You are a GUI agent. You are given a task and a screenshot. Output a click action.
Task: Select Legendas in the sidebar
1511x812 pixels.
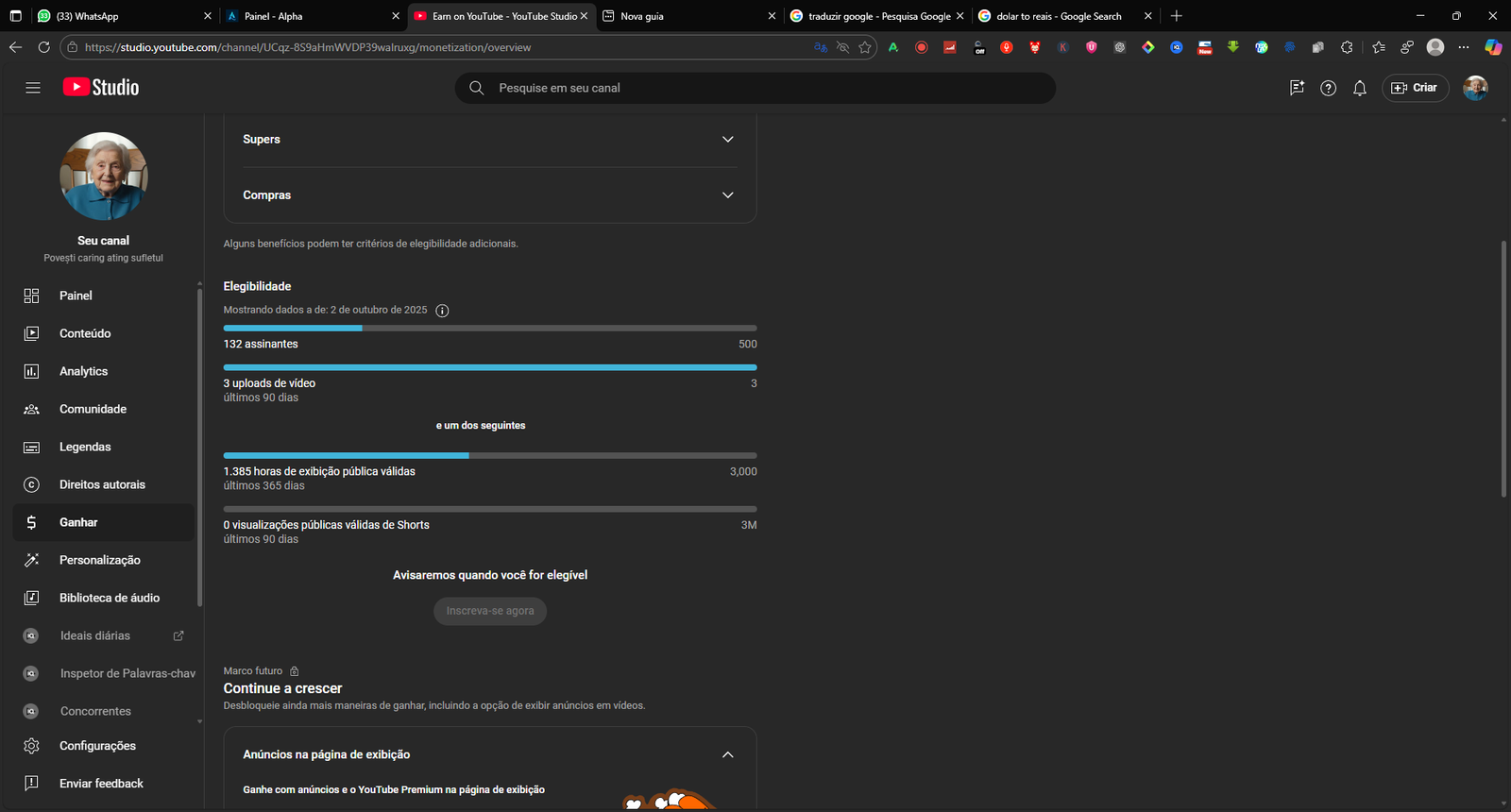[103, 447]
